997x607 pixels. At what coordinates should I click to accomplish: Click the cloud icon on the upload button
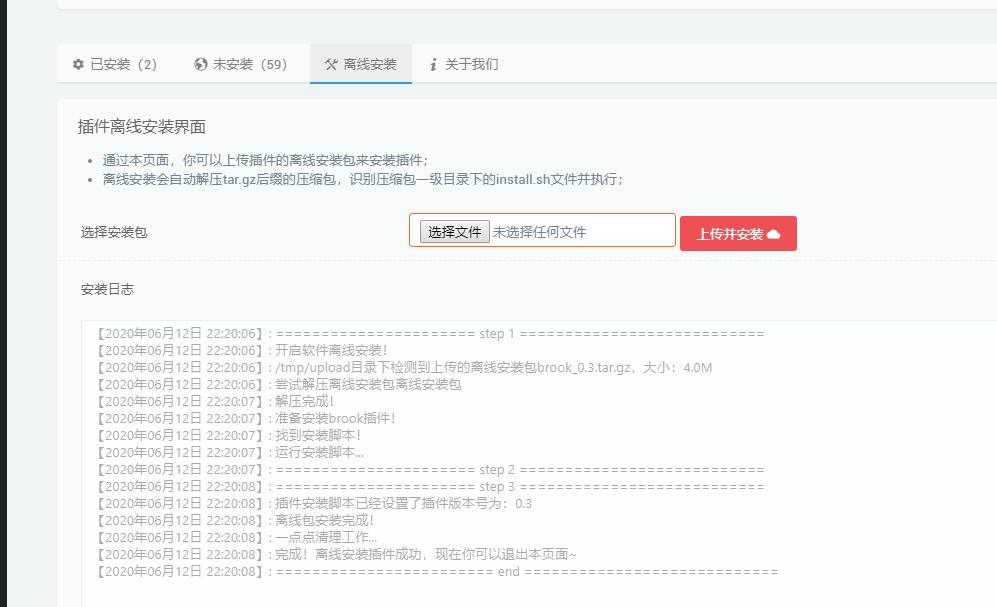(x=774, y=234)
